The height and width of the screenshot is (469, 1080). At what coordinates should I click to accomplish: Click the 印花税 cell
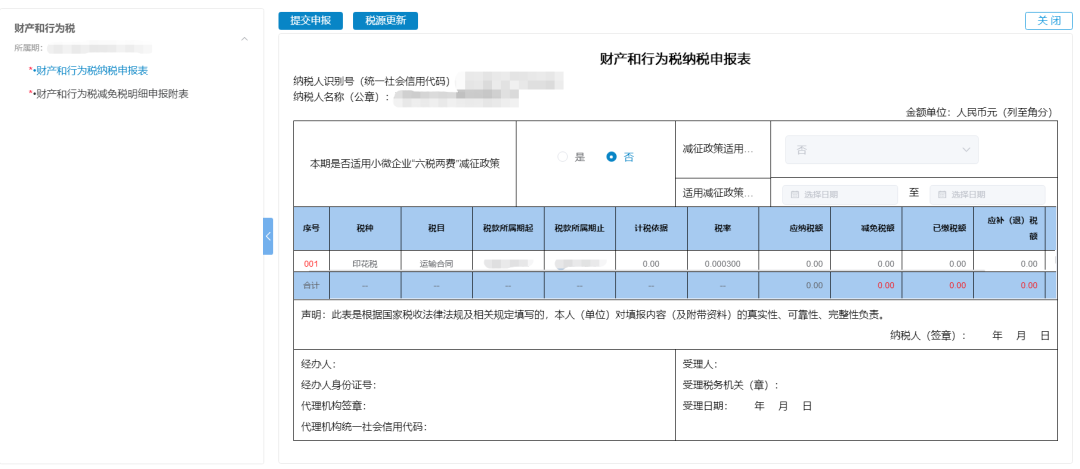click(365, 264)
